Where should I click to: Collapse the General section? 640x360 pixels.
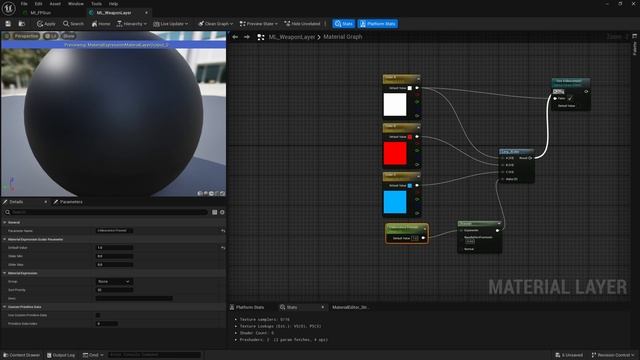pos(5,222)
